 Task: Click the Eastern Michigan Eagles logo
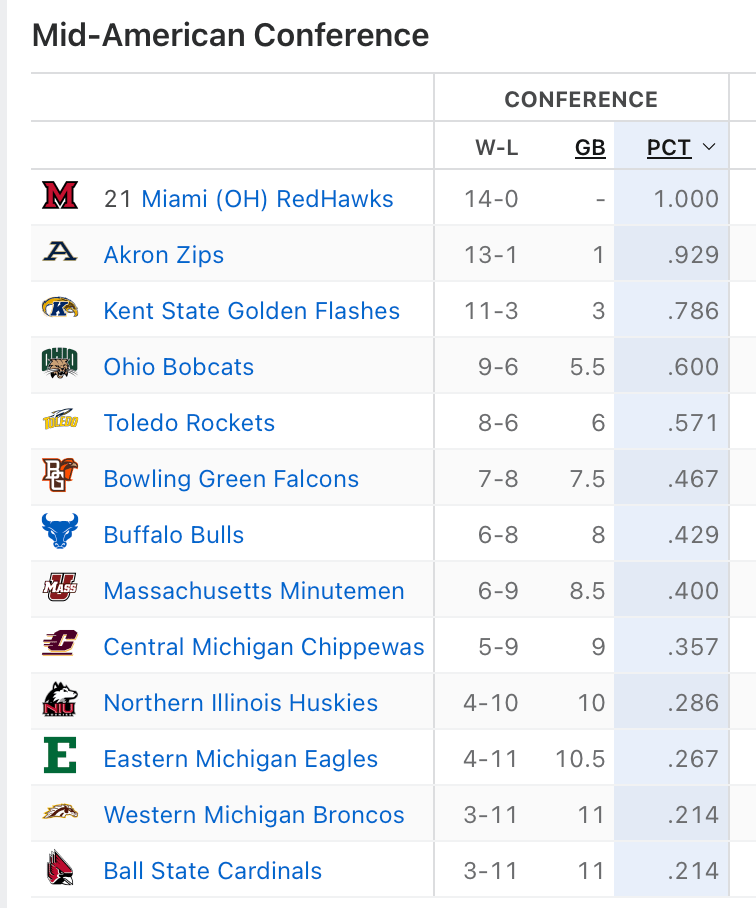coord(60,758)
